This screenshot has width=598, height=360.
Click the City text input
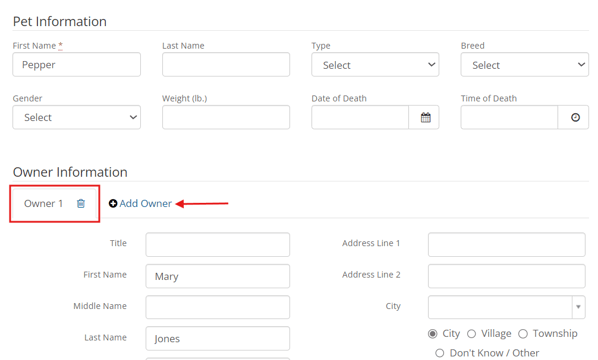(500, 307)
